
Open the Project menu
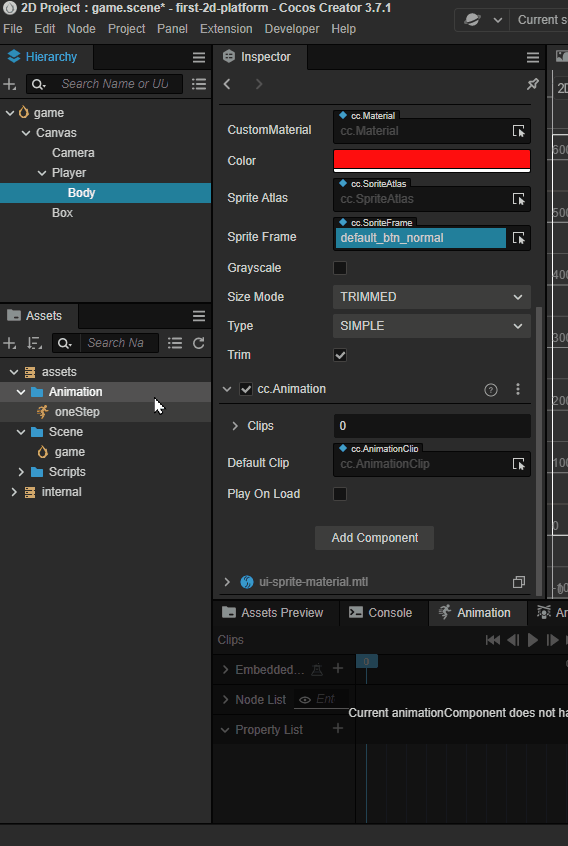[x=126, y=29]
